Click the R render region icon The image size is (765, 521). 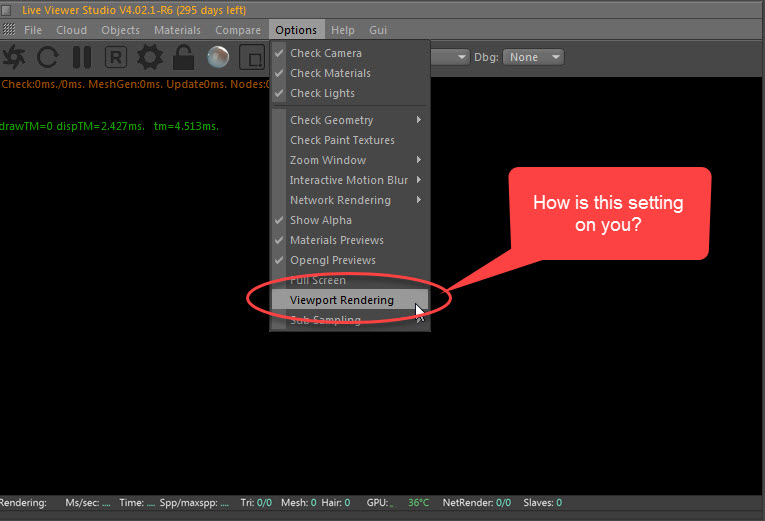pyautogui.click(x=116, y=57)
